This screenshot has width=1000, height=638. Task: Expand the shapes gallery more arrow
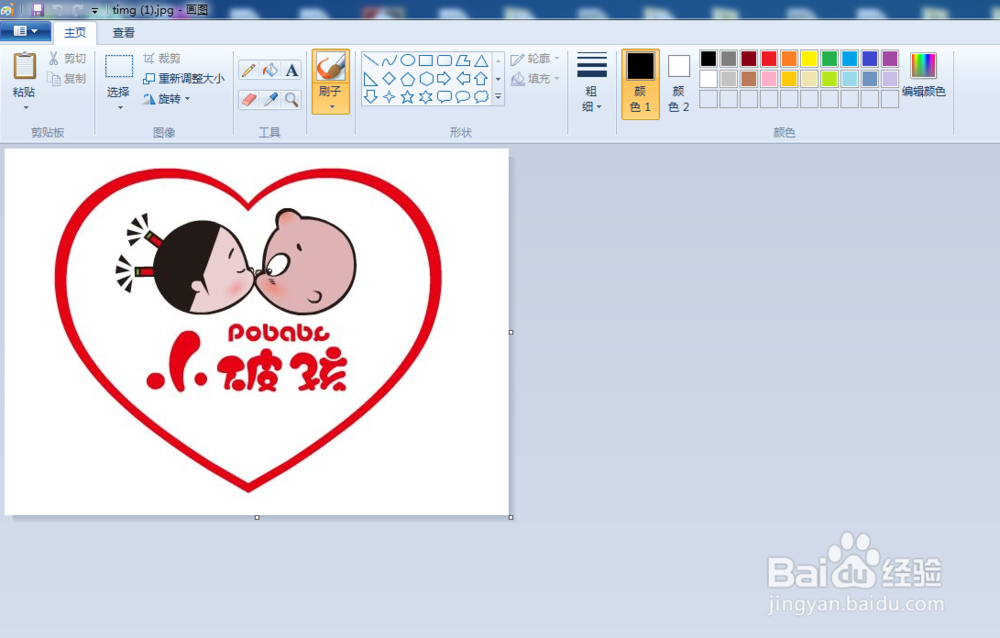point(498,97)
